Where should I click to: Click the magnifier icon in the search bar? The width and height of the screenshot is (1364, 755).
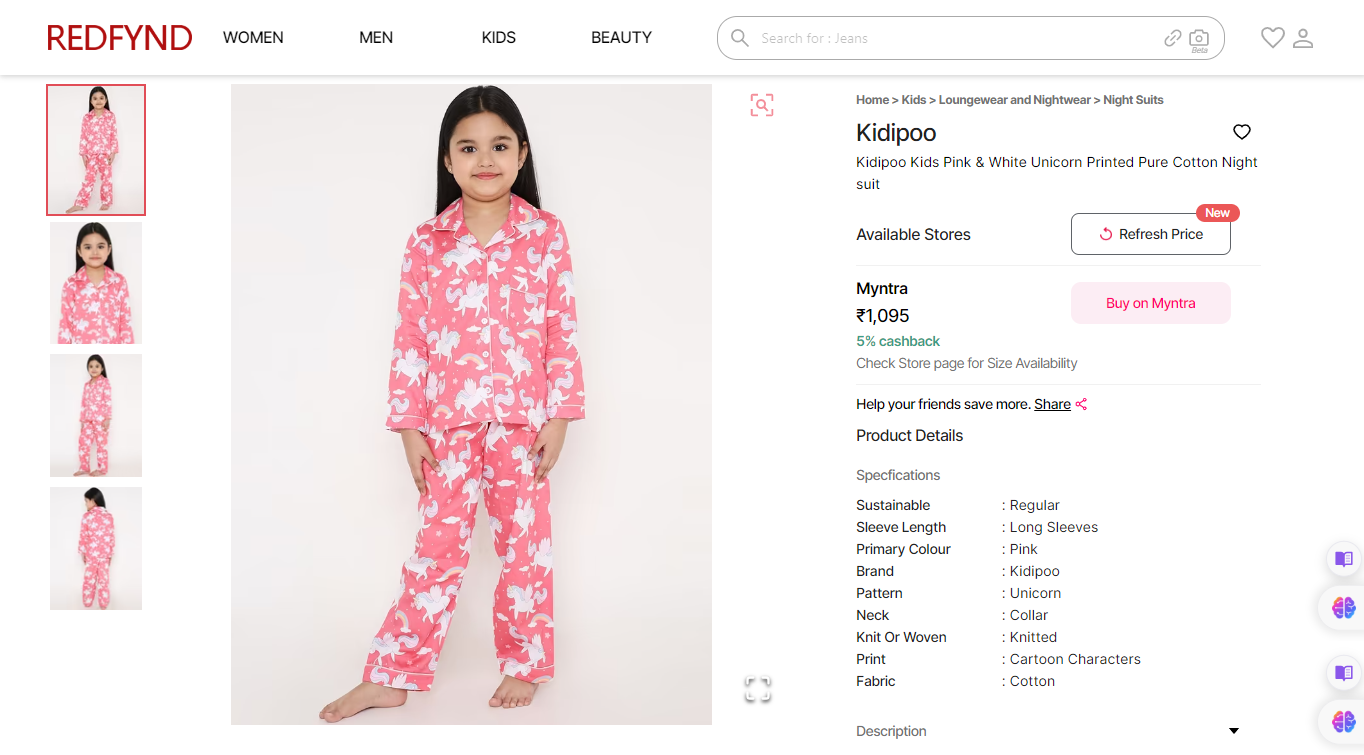(x=740, y=38)
